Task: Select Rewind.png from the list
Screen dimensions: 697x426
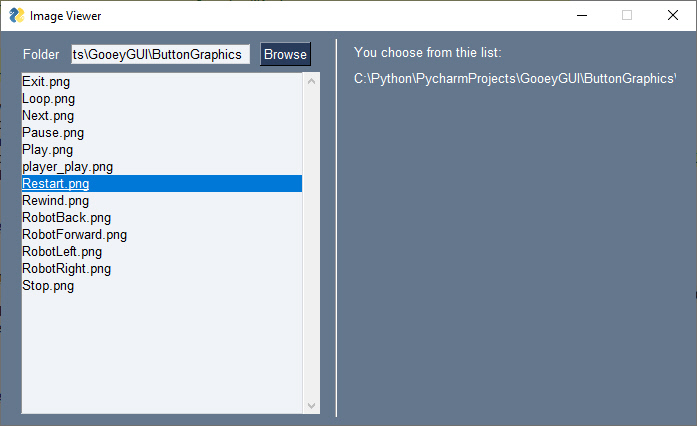Action: 55,201
